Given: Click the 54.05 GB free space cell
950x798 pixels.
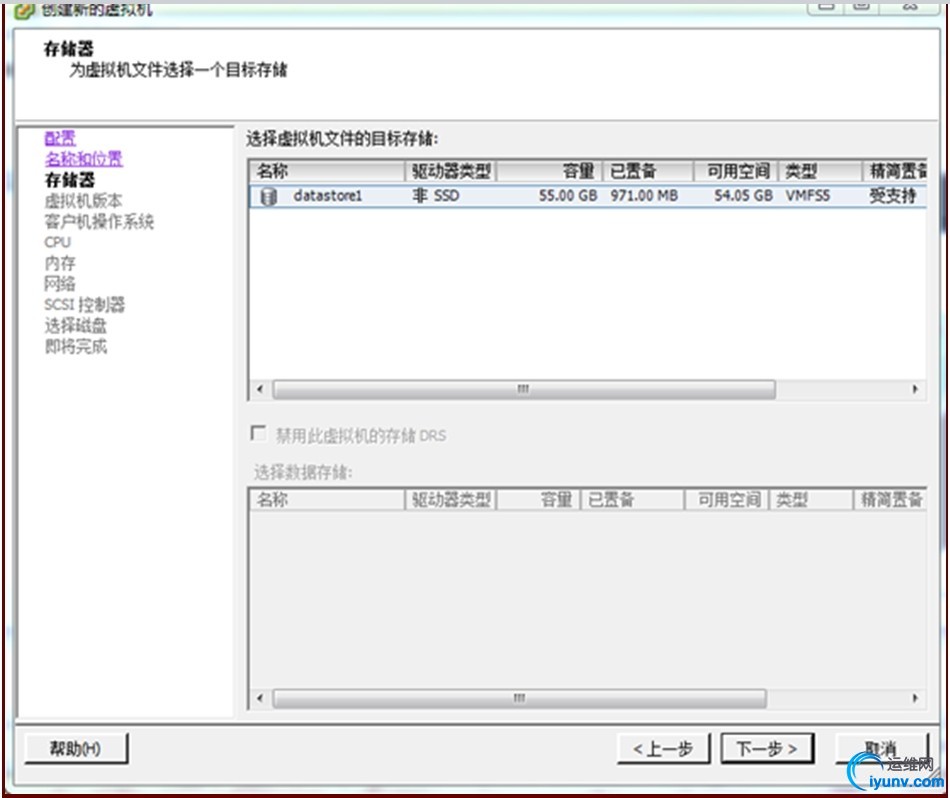Looking at the screenshot, I should [743, 196].
